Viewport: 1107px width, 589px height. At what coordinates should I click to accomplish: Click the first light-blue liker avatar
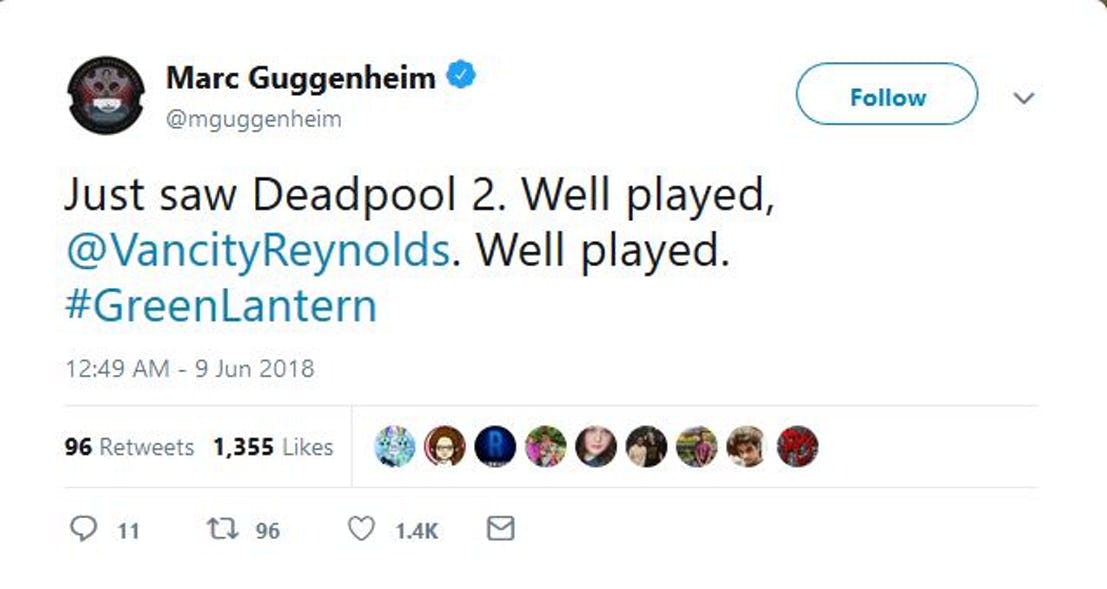tap(394, 446)
